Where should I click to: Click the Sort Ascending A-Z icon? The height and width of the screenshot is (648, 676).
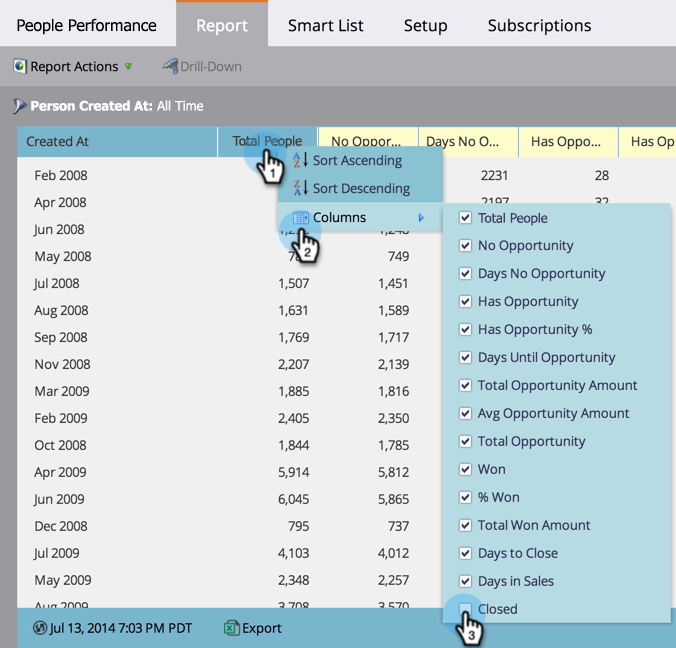(x=300, y=160)
